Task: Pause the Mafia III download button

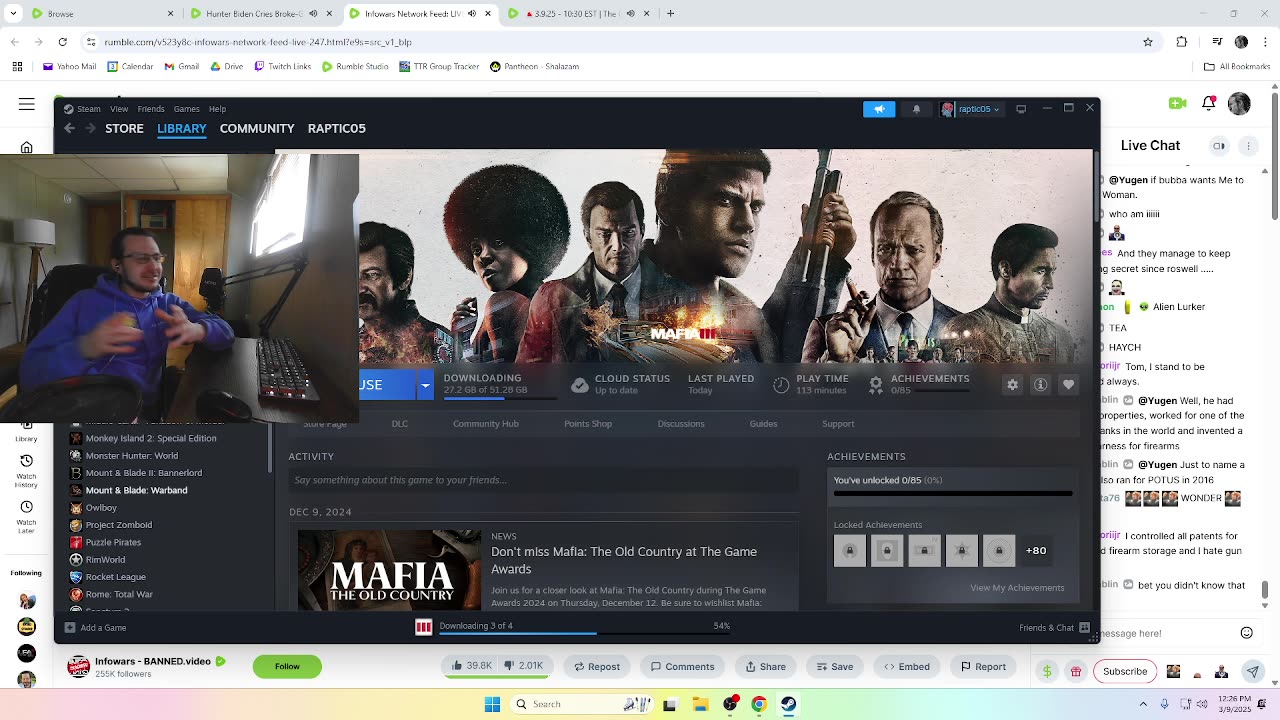Action: [x=387, y=385]
